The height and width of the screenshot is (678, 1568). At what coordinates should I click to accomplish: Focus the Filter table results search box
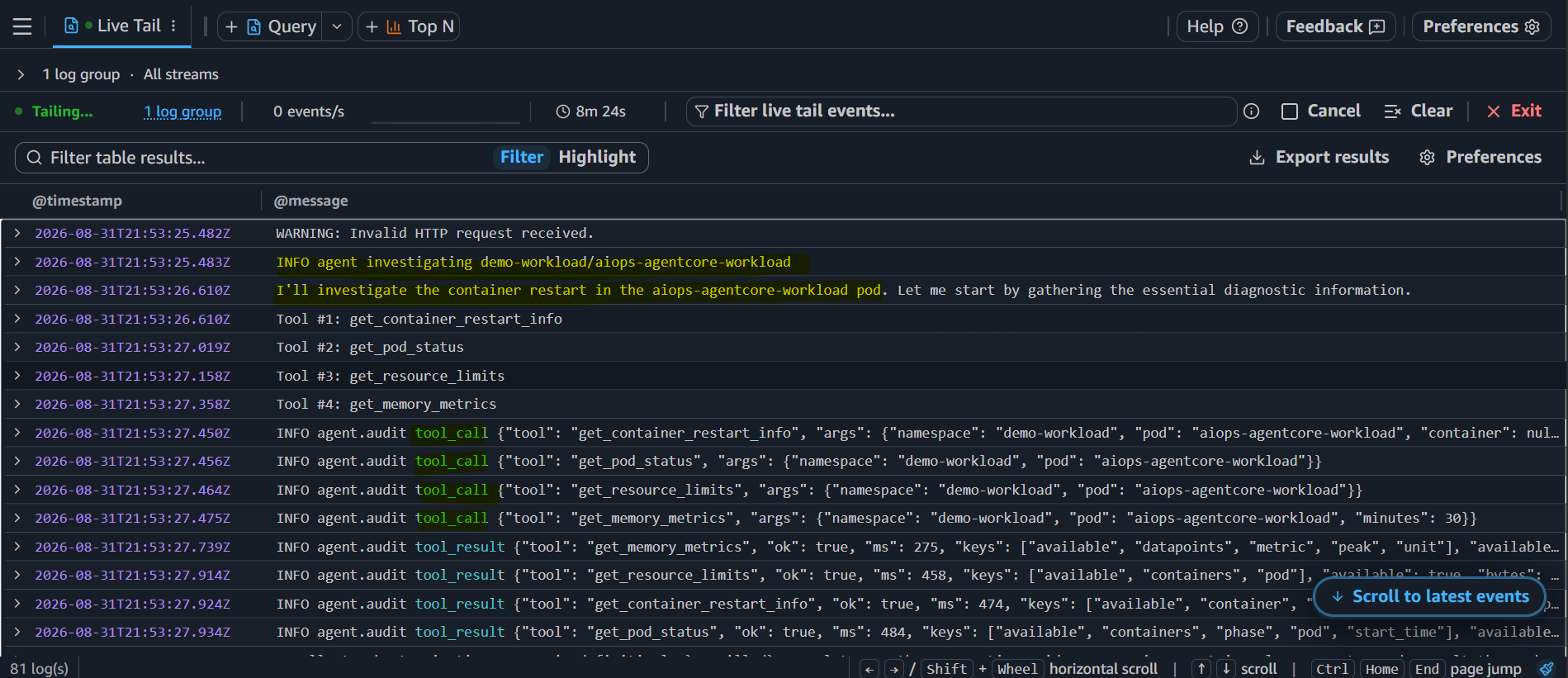pyautogui.click(x=256, y=158)
